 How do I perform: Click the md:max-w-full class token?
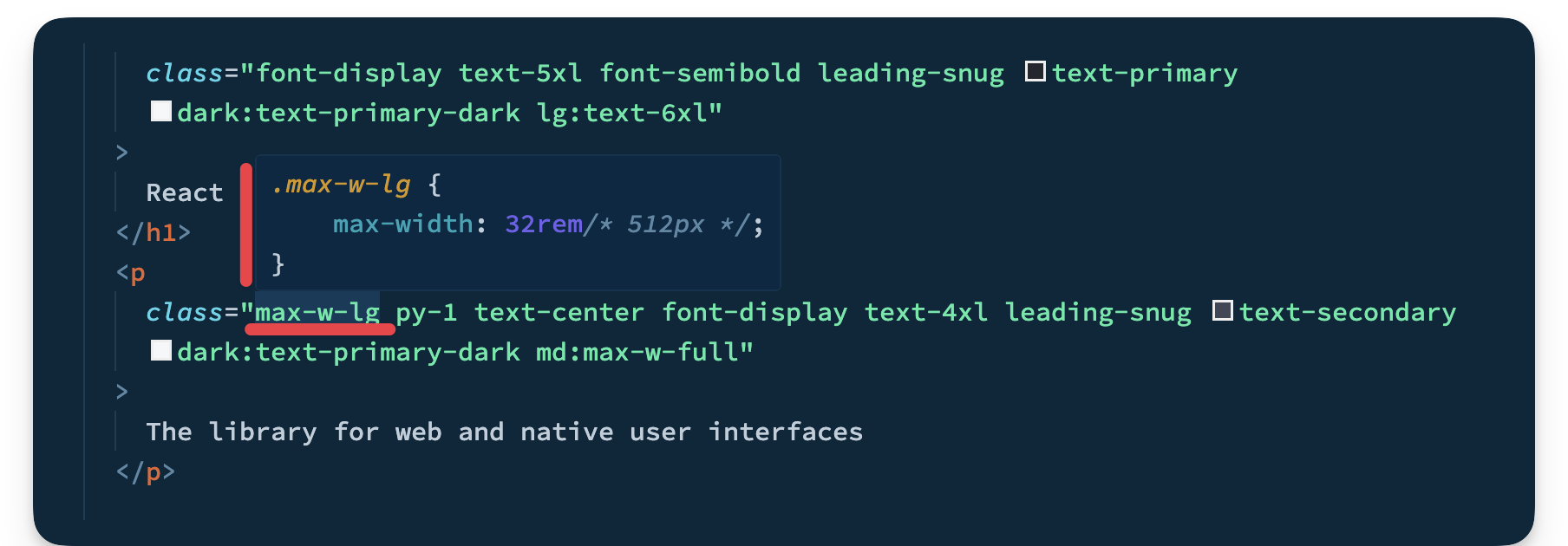(641, 353)
